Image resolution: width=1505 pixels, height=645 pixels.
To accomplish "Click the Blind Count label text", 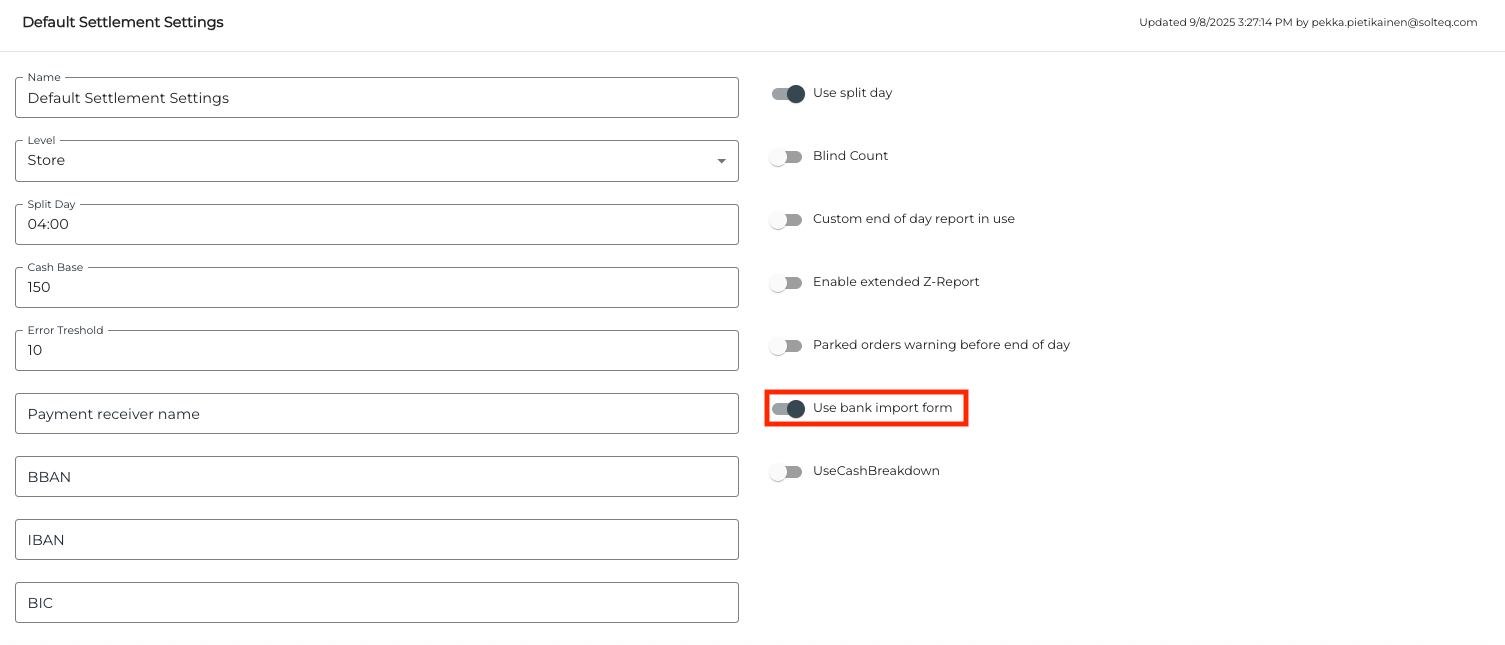I will pyautogui.click(x=850, y=156).
